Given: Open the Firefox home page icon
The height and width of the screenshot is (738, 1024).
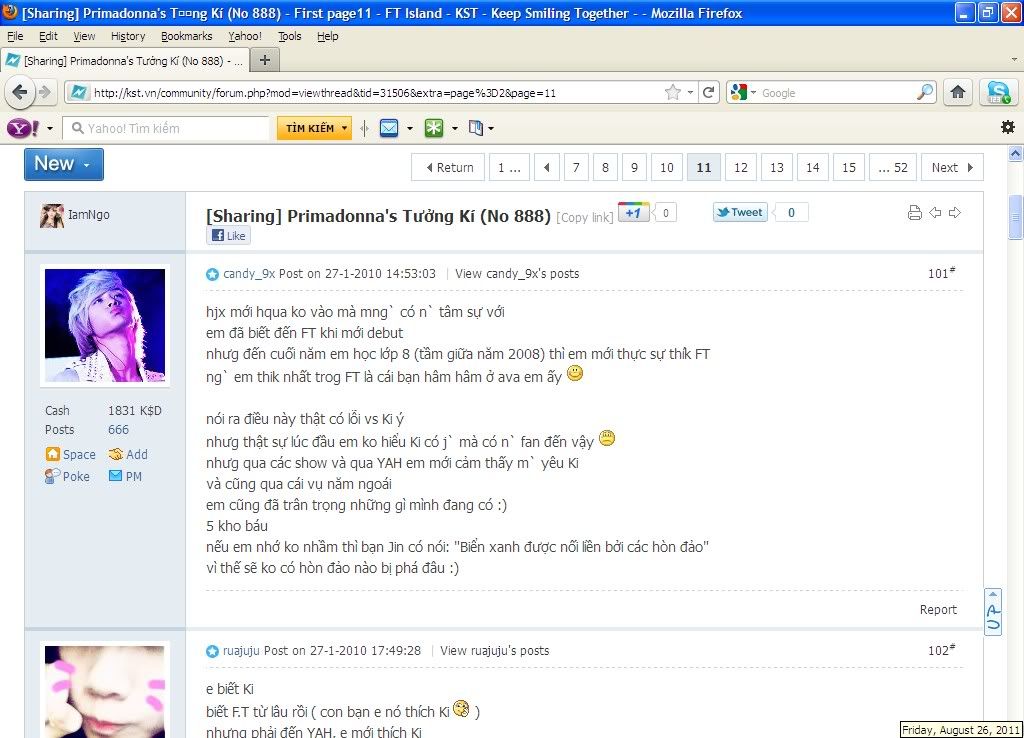Looking at the screenshot, I should pyautogui.click(x=958, y=92).
